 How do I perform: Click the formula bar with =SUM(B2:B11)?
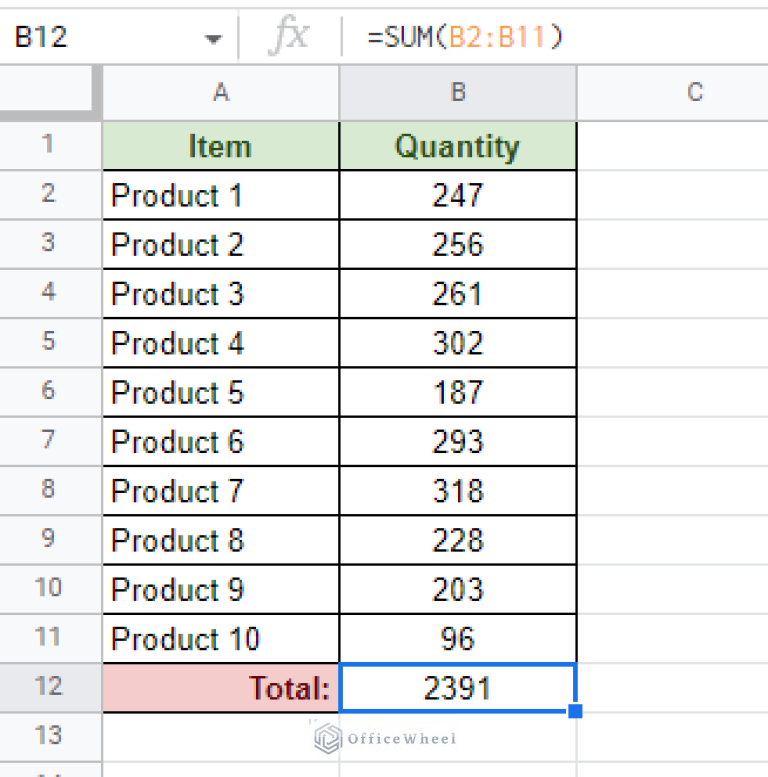pos(555,37)
